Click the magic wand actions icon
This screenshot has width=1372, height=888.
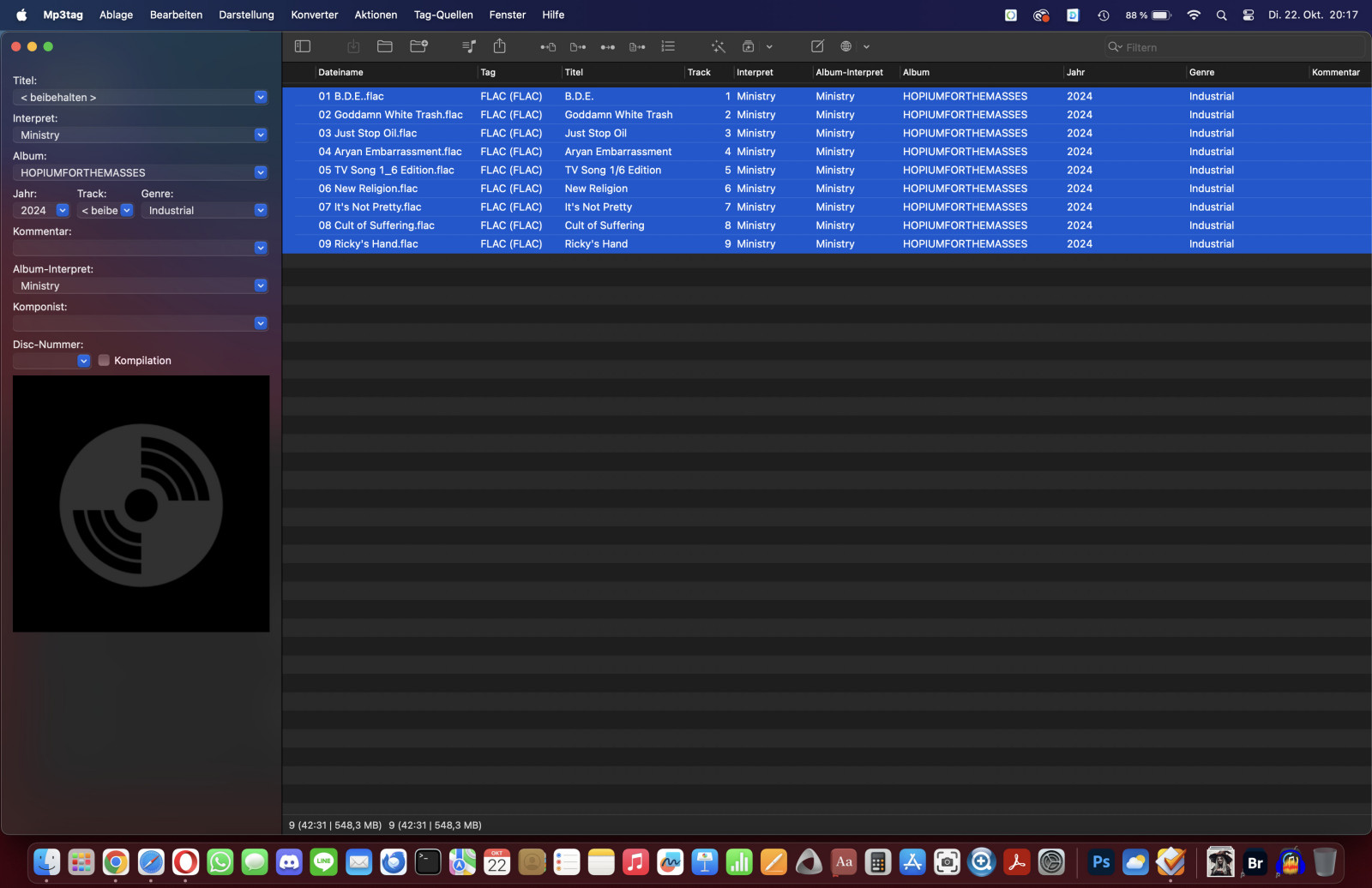[x=719, y=46]
